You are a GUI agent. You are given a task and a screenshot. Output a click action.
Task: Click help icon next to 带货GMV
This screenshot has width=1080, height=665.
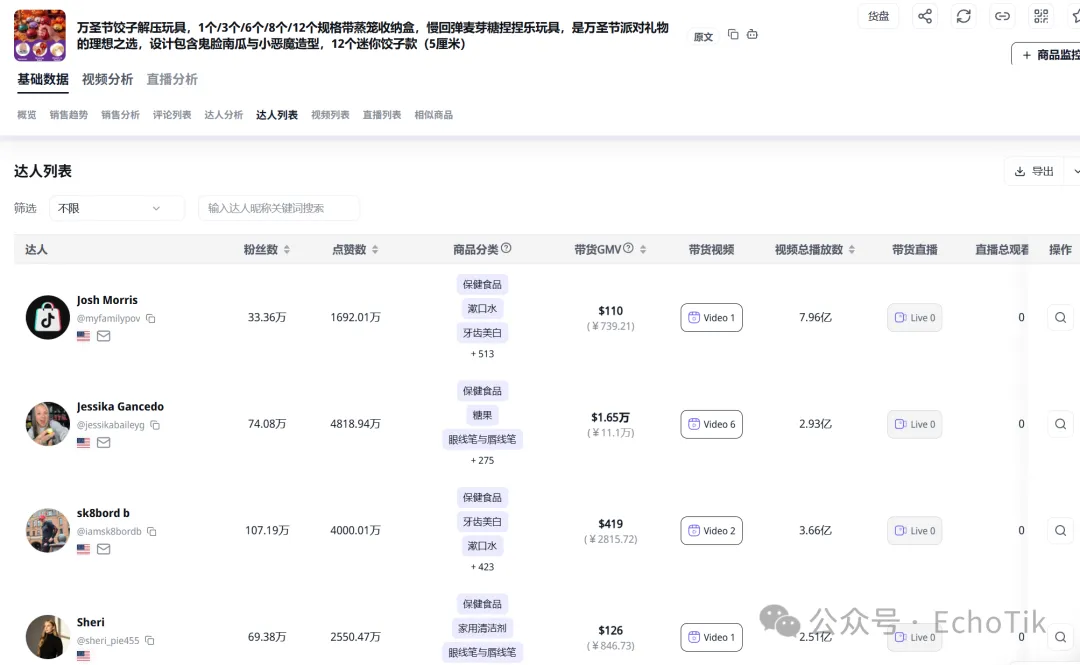[628, 249]
